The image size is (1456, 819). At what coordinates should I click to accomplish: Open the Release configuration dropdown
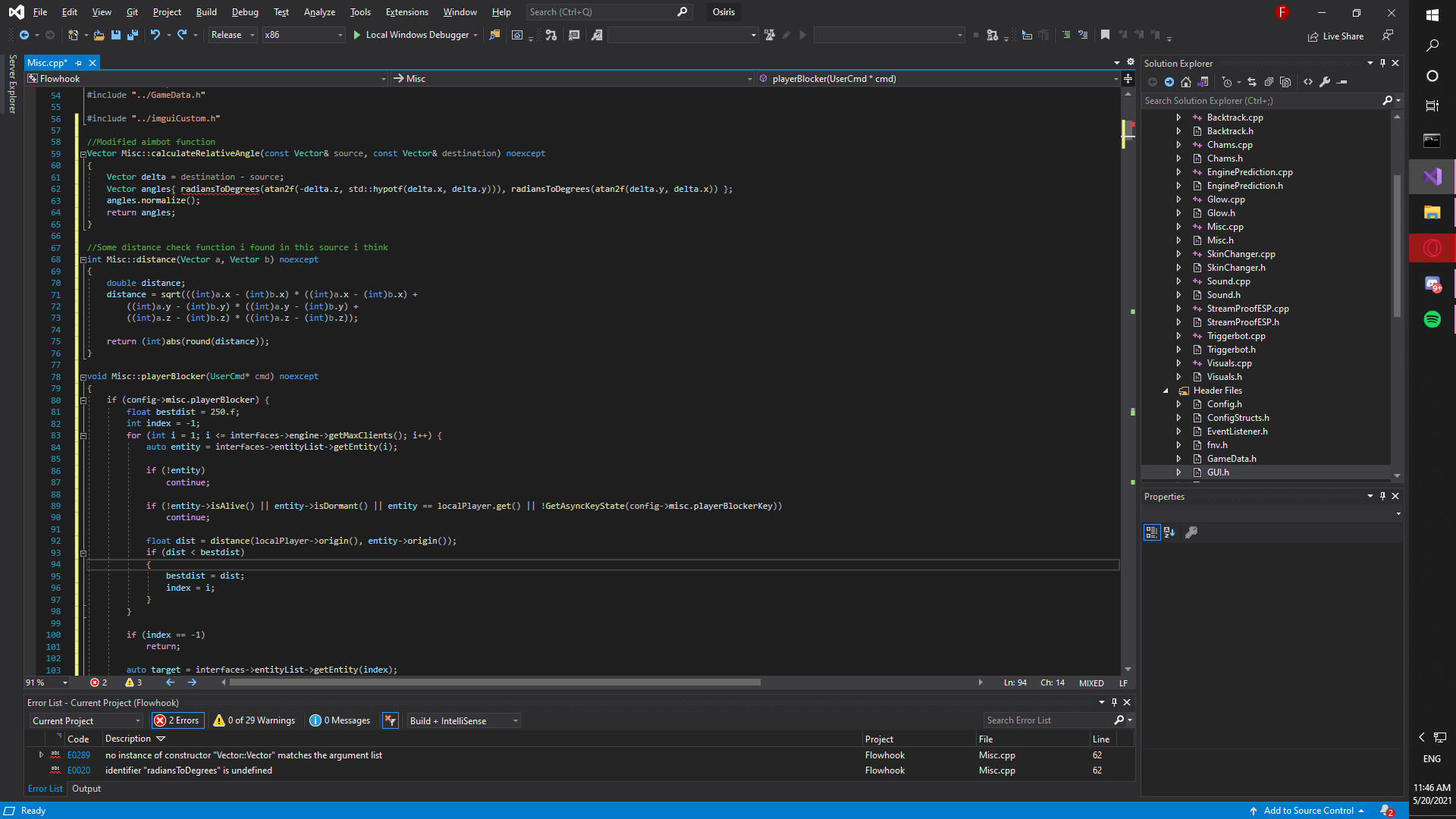coord(233,35)
